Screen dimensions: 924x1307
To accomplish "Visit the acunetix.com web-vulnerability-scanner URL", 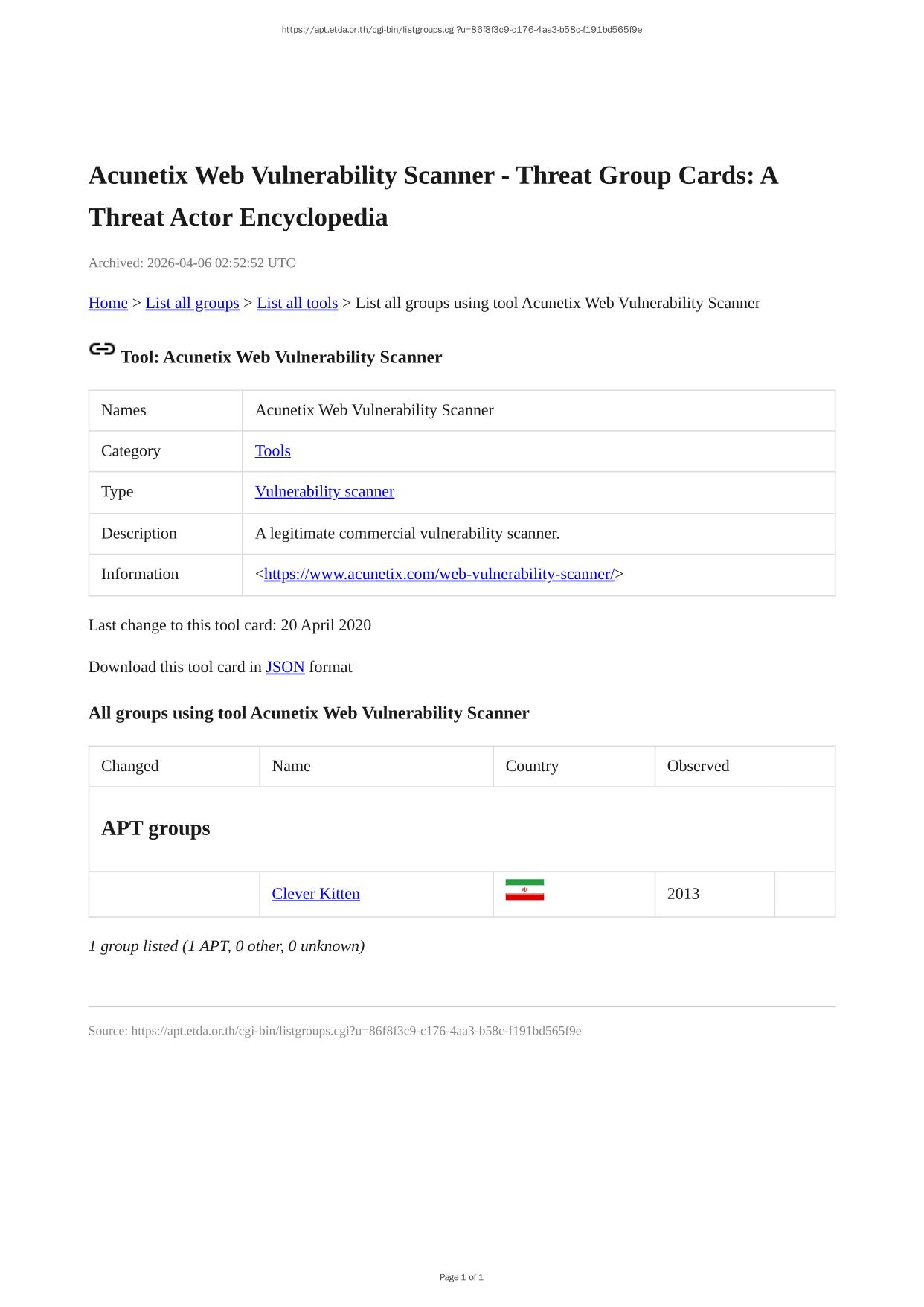I will point(439,574).
